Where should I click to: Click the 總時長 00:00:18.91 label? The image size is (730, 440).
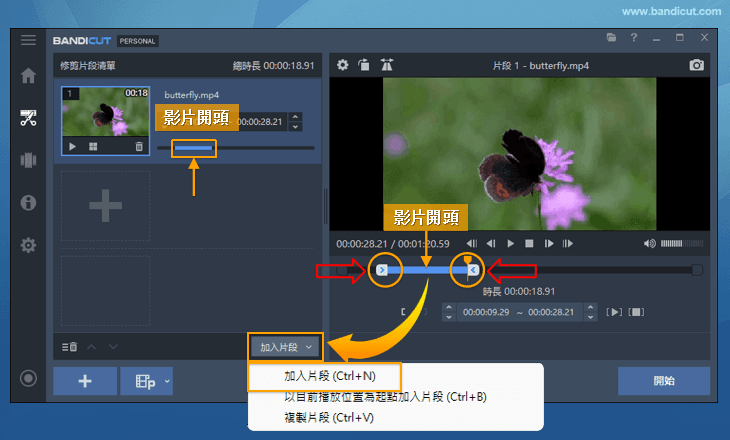tap(274, 66)
